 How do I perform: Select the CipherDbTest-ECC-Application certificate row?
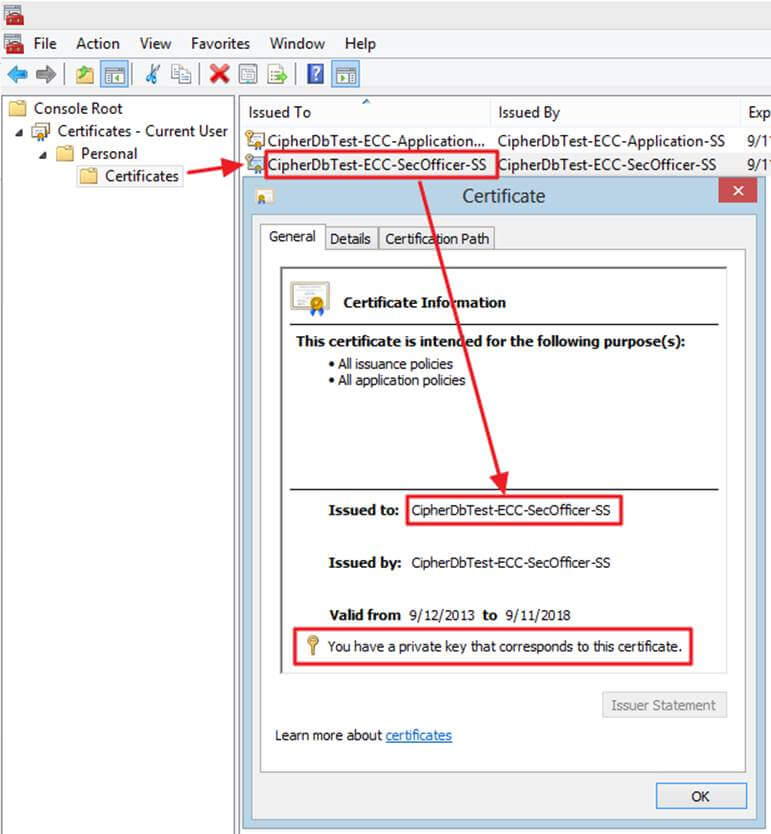point(376,141)
